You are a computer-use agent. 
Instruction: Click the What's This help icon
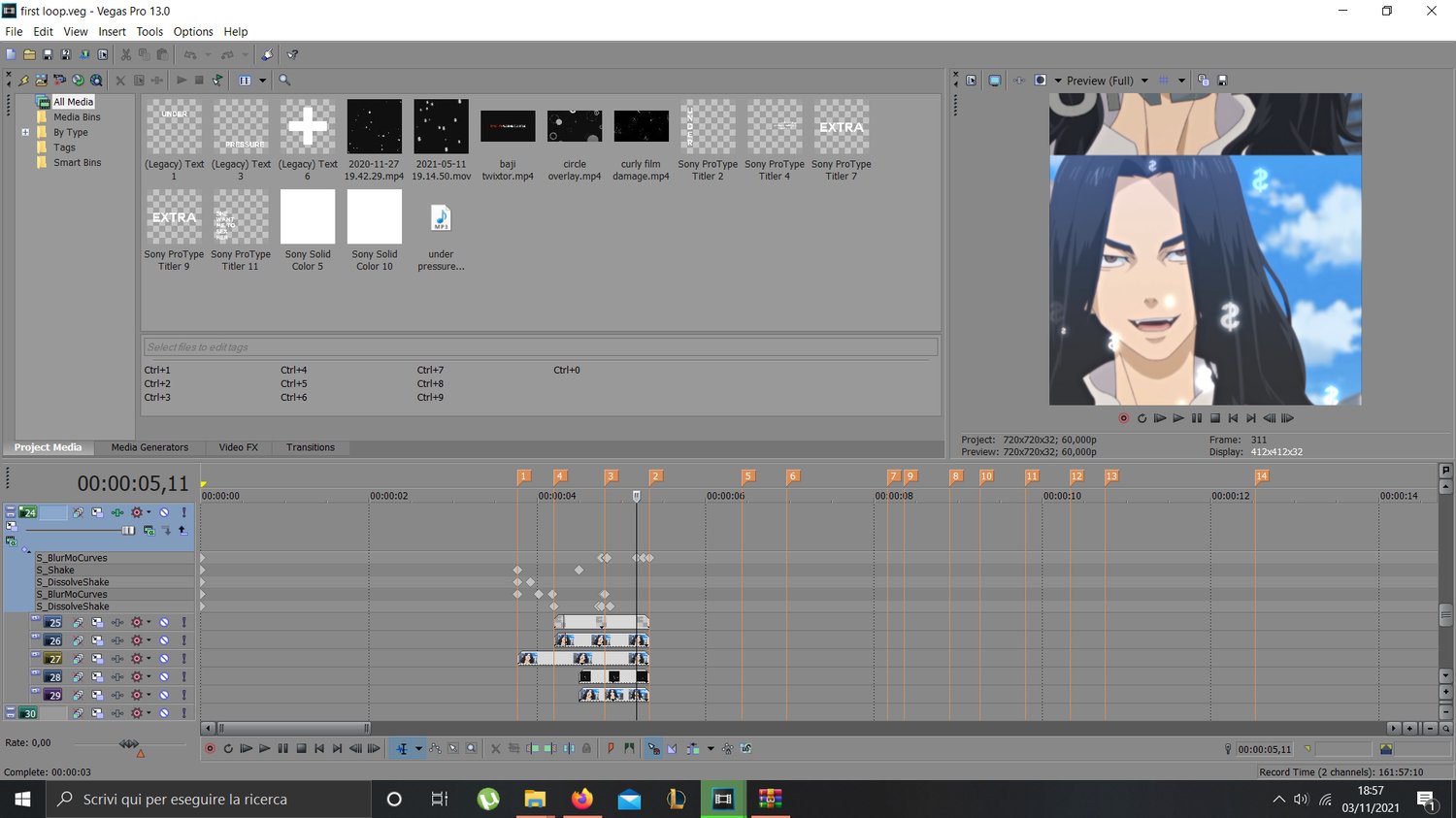coord(292,54)
